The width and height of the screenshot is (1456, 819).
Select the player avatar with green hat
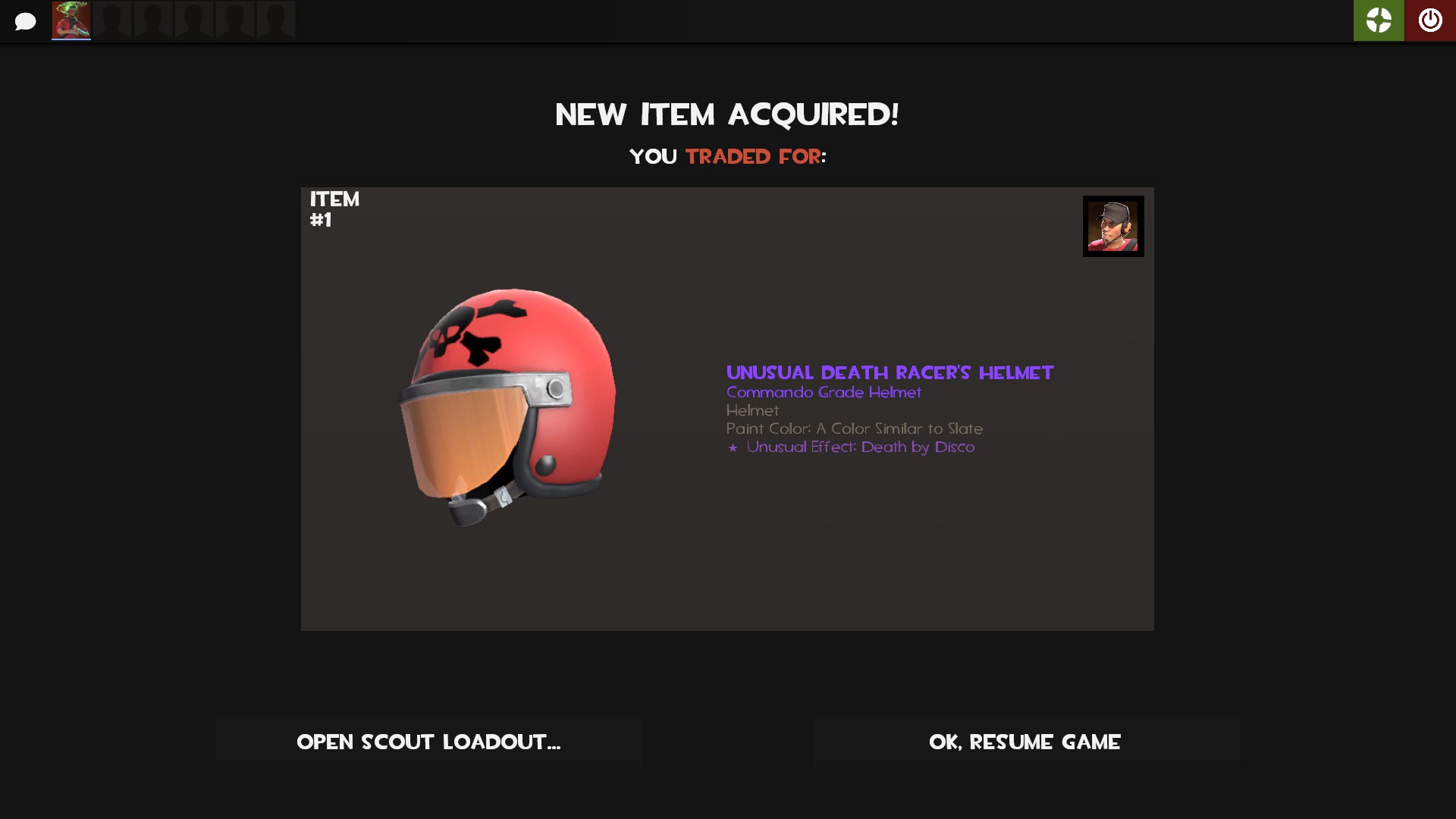pyautogui.click(x=71, y=20)
